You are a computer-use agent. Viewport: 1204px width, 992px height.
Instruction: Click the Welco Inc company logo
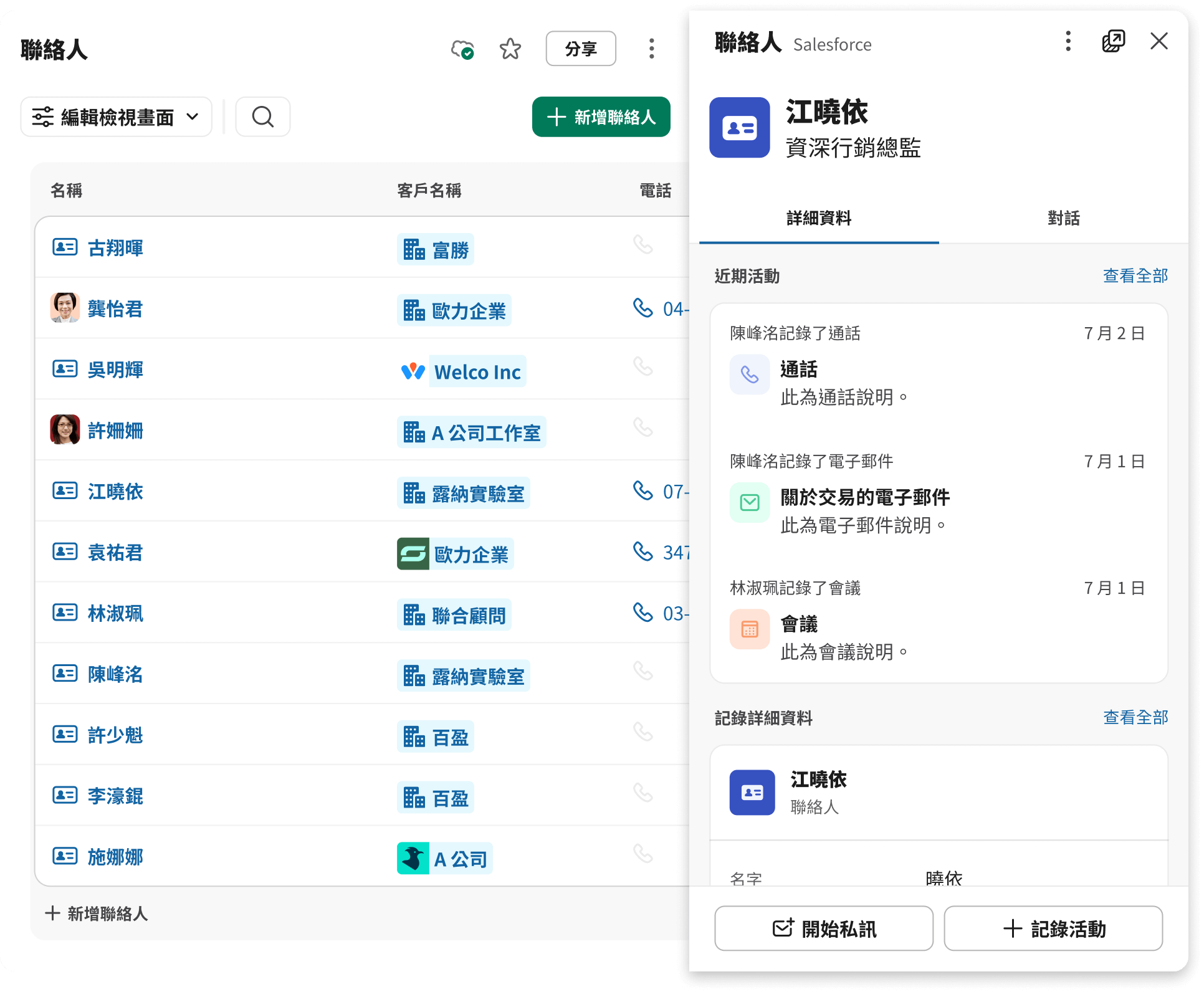pos(414,371)
